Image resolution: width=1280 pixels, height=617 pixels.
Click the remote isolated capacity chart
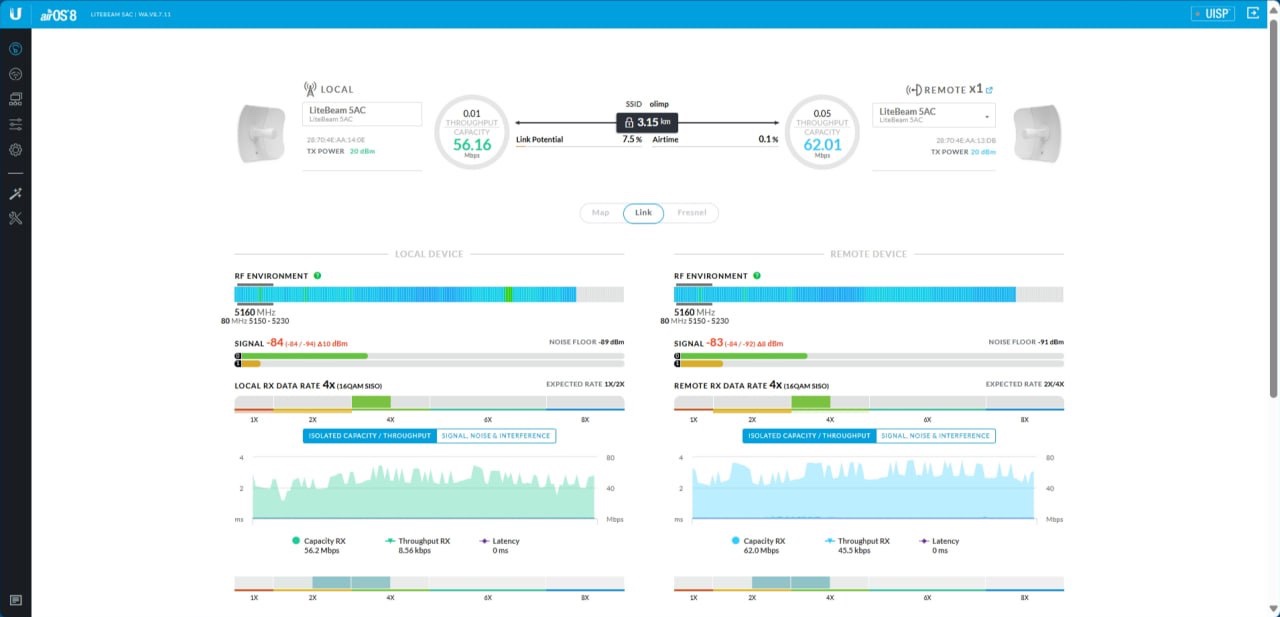(x=864, y=489)
